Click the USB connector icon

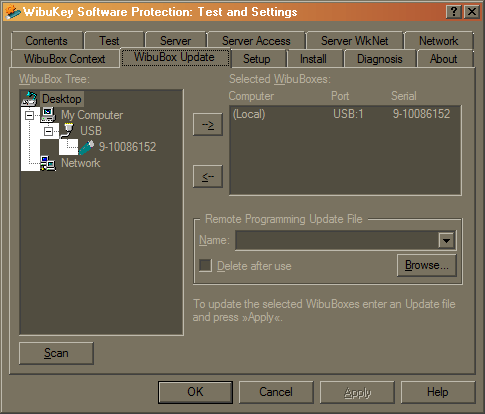(x=67, y=131)
